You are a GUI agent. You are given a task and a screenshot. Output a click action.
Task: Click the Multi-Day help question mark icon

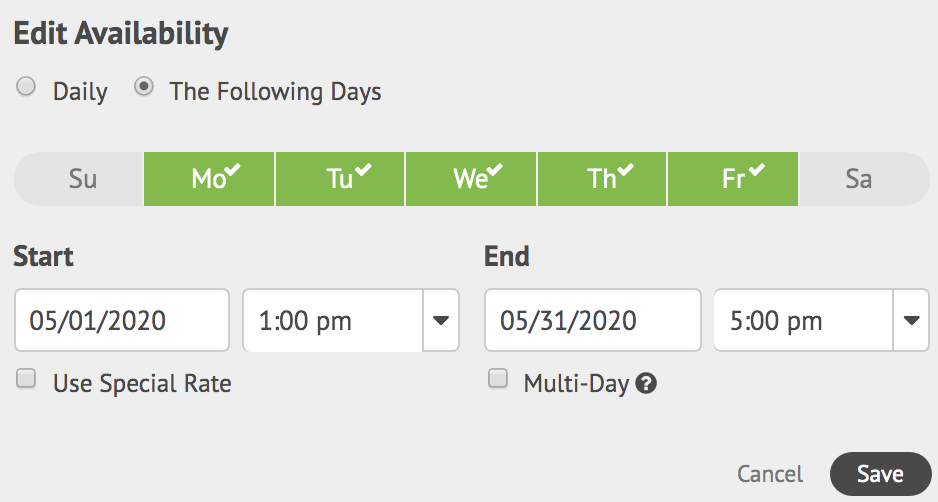coord(646,384)
